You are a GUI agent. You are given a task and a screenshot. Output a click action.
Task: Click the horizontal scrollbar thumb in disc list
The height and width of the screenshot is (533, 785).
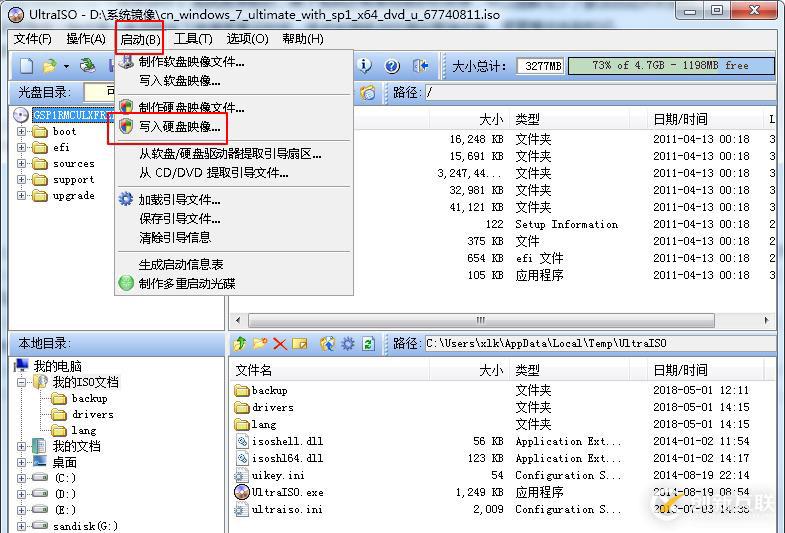(x=481, y=320)
